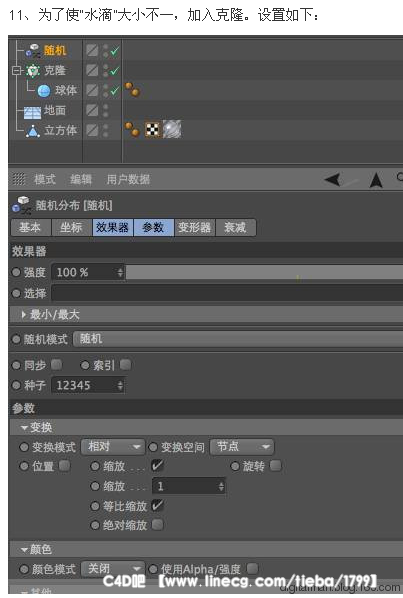Click the layer square icon on 地面 row
This screenshot has width=403, height=598.
click(x=92, y=110)
